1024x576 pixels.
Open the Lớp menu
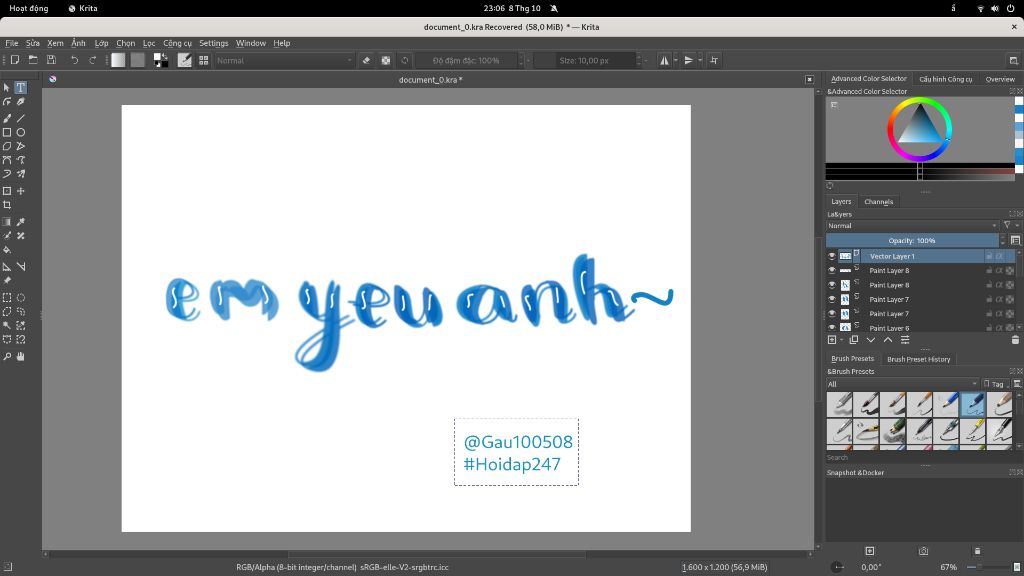(x=101, y=43)
